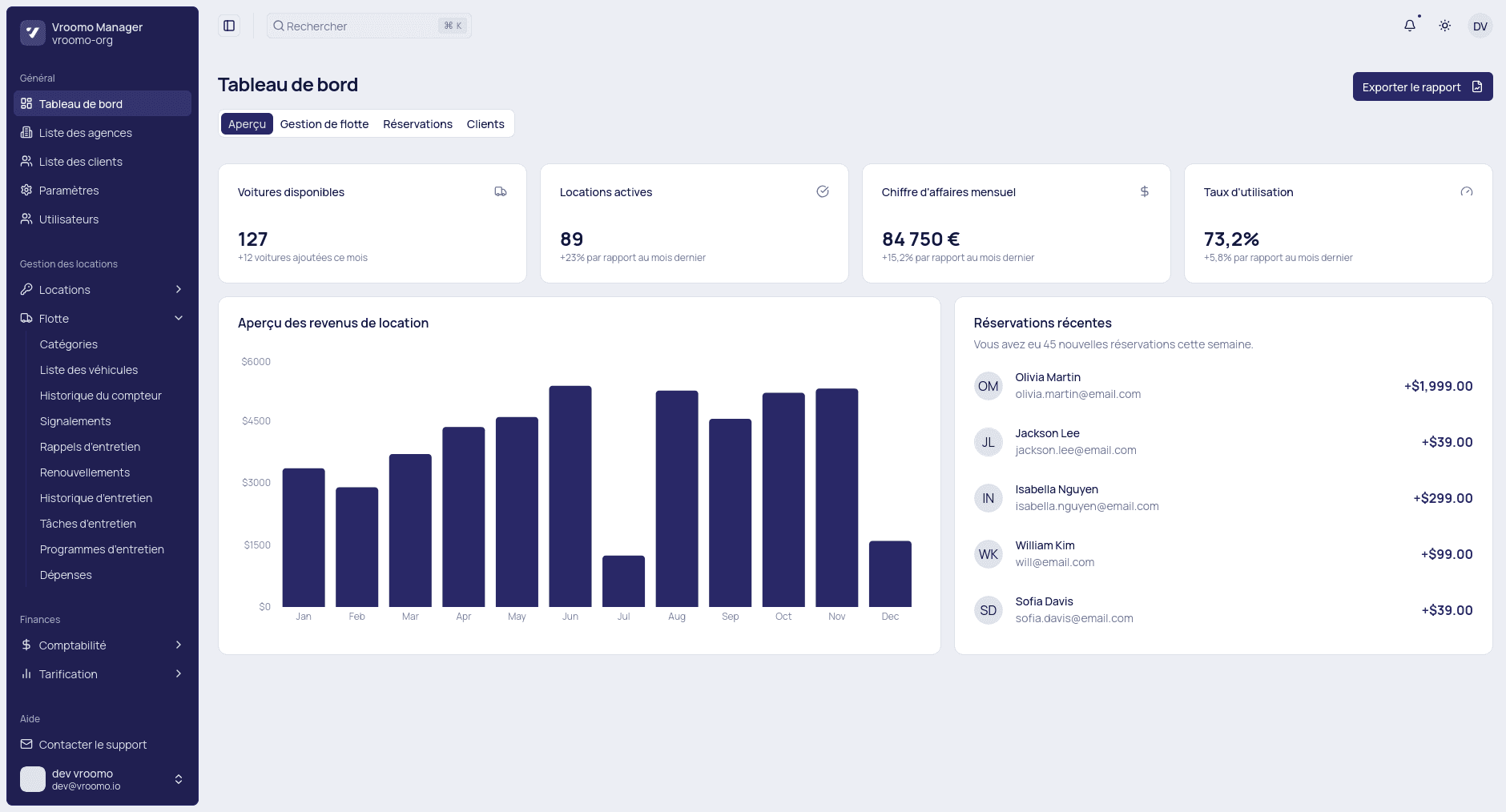Click the dollar icon on Chiffre d'affaires mensuel
The height and width of the screenshot is (812, 1506).
click(1144, 191)
